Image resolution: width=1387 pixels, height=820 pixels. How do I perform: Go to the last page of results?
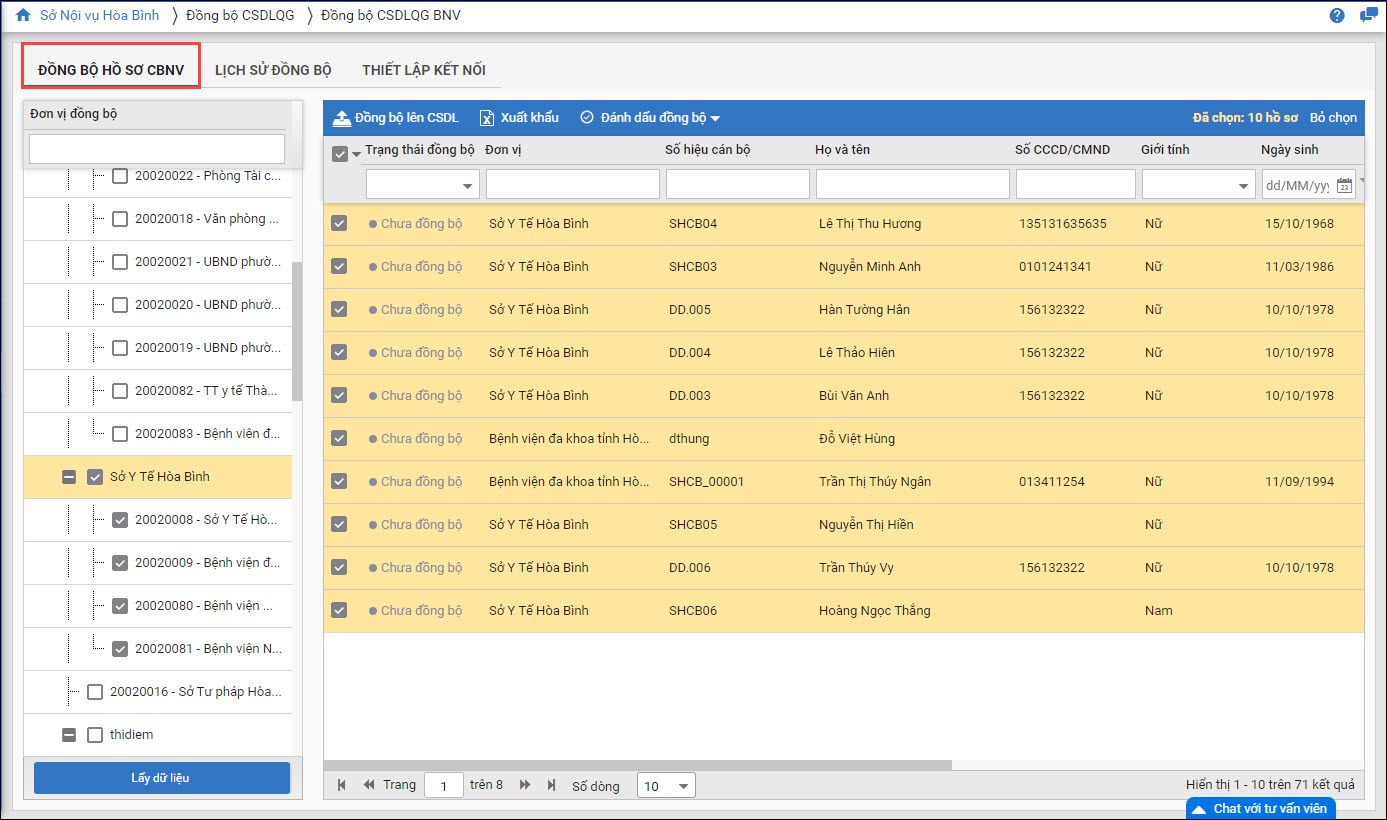tap(551, 785)
